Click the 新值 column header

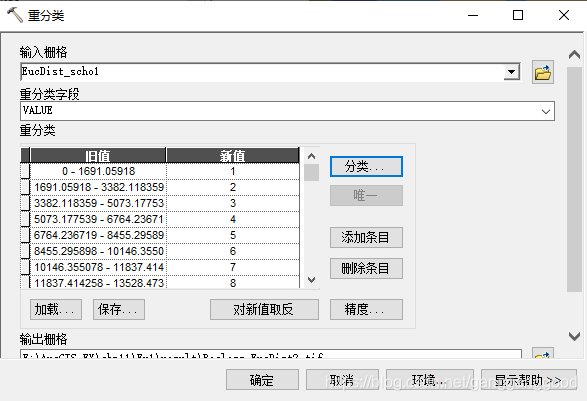pyautogui.click(x=232, y=155)
